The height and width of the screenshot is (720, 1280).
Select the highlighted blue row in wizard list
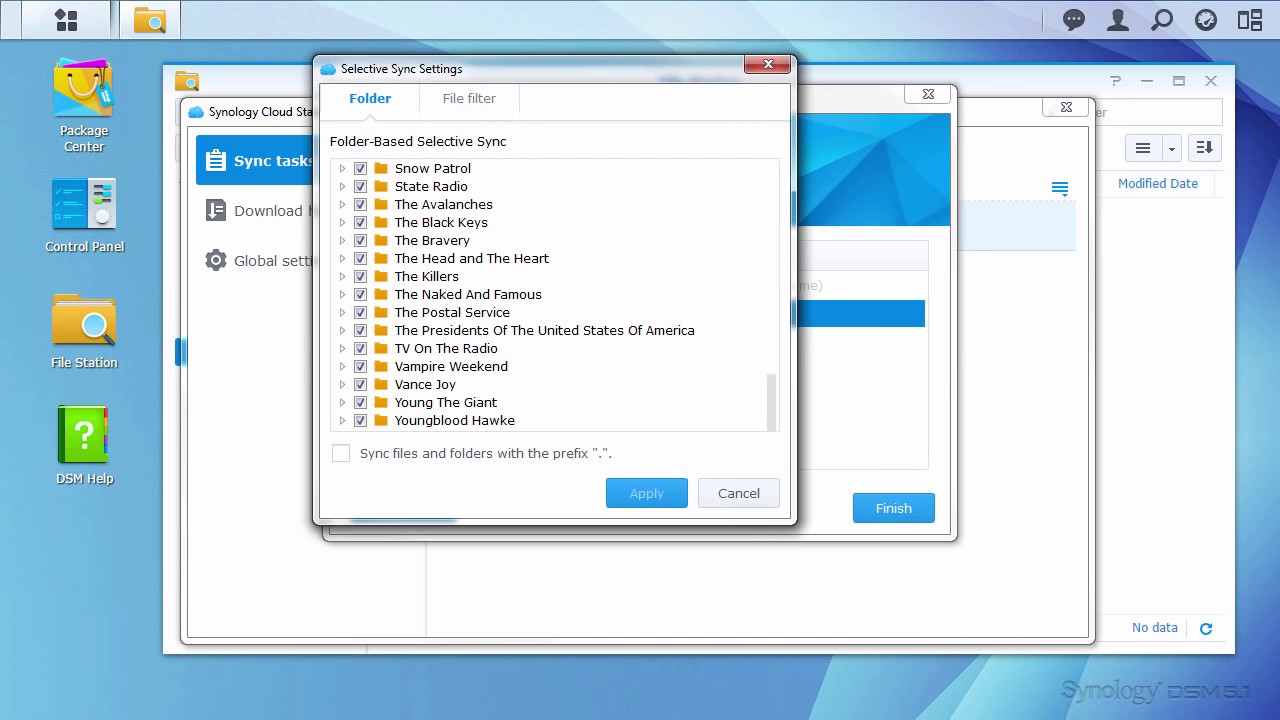(861, 313)
